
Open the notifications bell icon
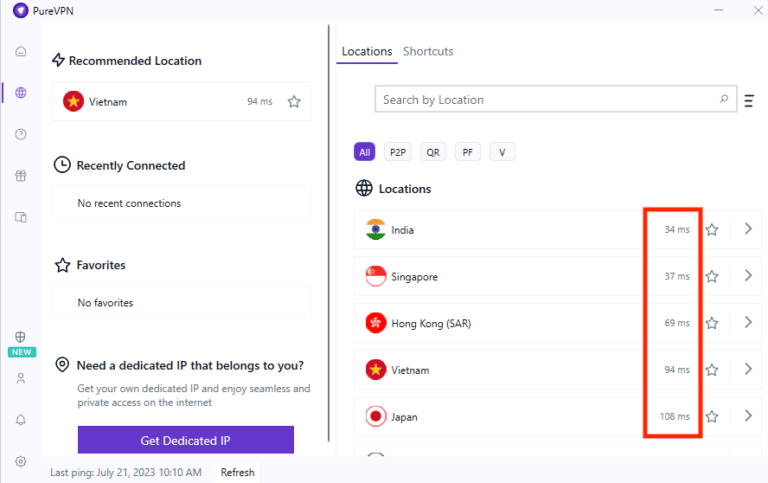[21, 420]
